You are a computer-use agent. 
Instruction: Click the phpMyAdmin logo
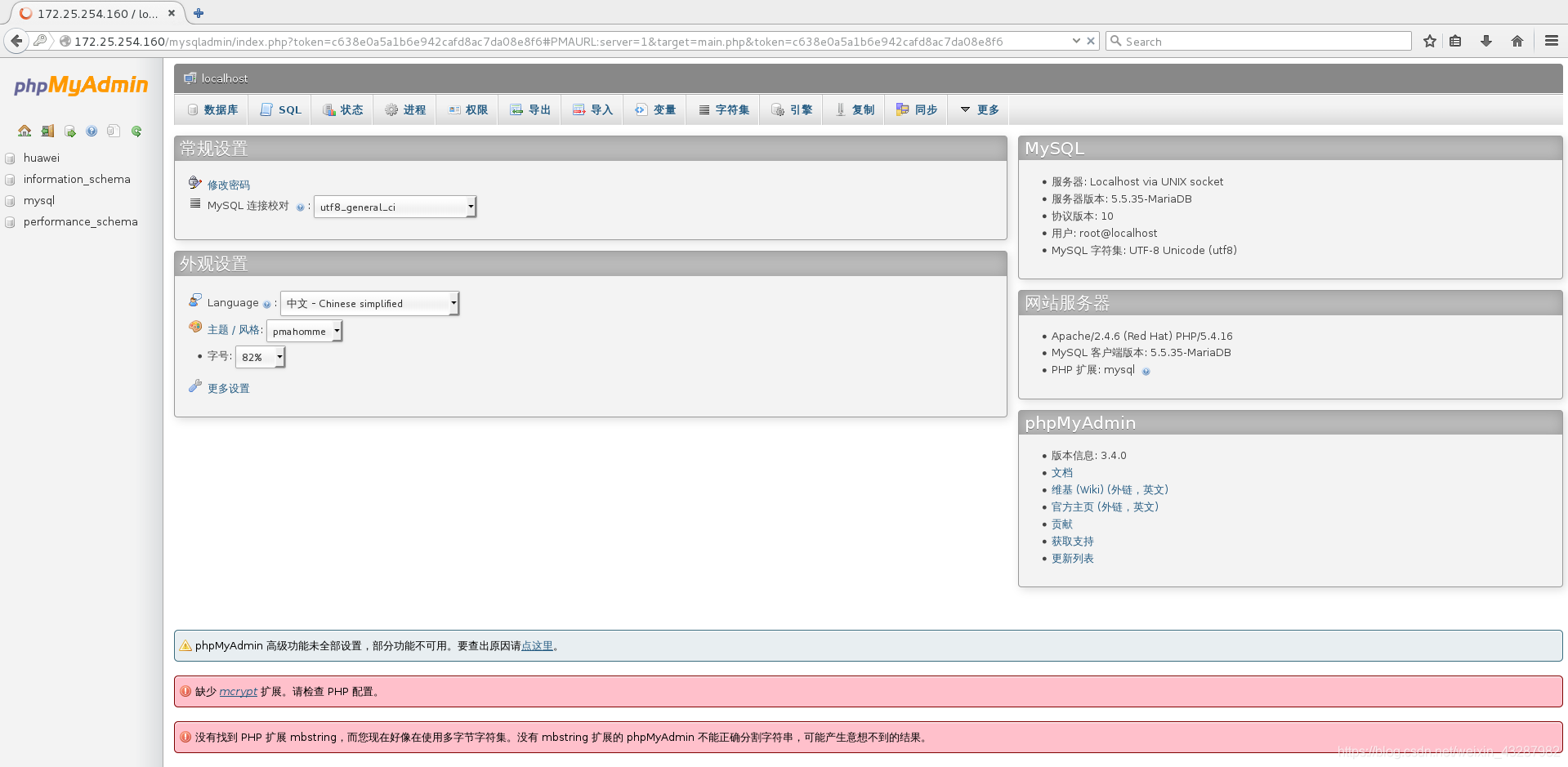(x=81, y=85)
